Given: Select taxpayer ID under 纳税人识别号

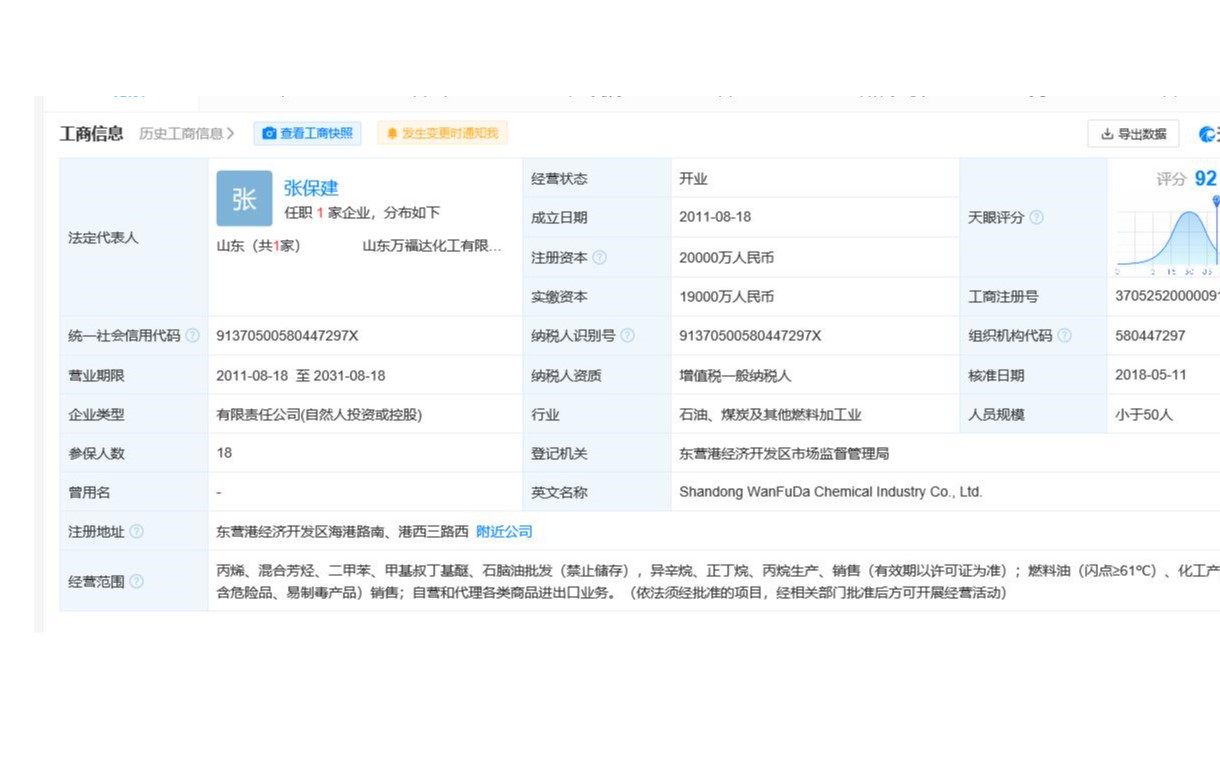Looking at the screenshot, I should (x=750, y=336).
